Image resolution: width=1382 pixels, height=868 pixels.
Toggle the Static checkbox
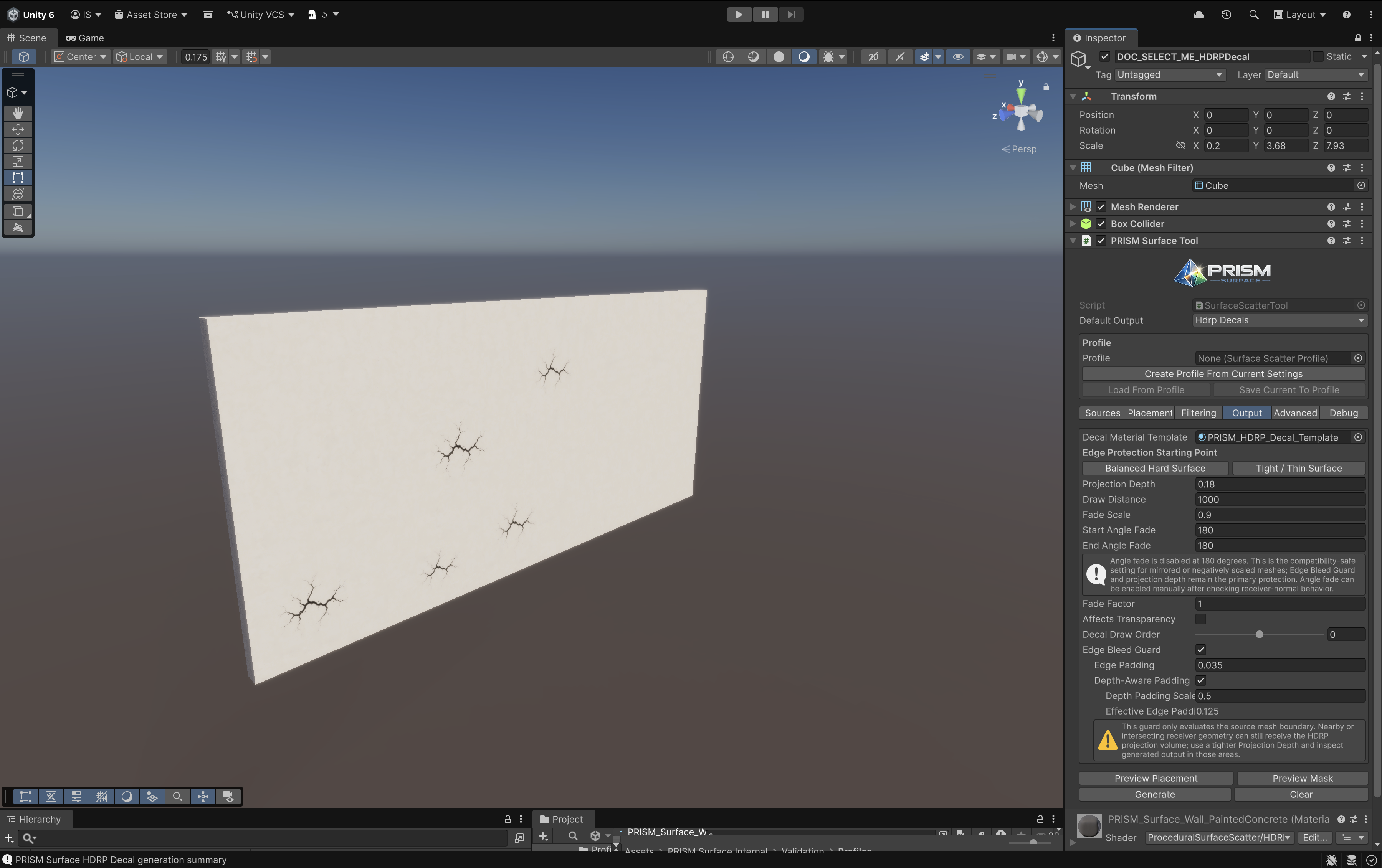coord(1318,56)
